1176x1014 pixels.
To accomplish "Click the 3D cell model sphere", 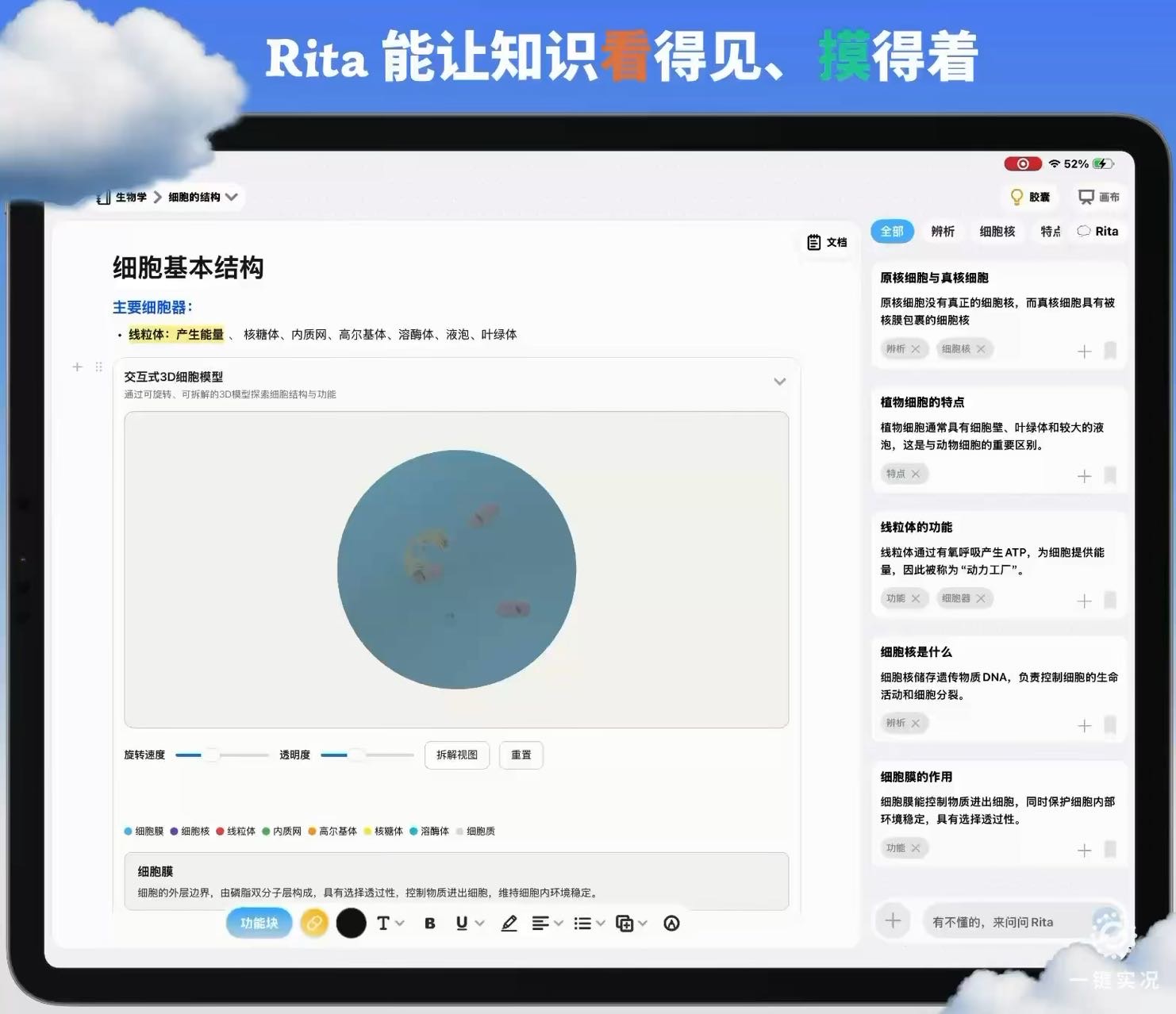I will click(x=456, y=570).
